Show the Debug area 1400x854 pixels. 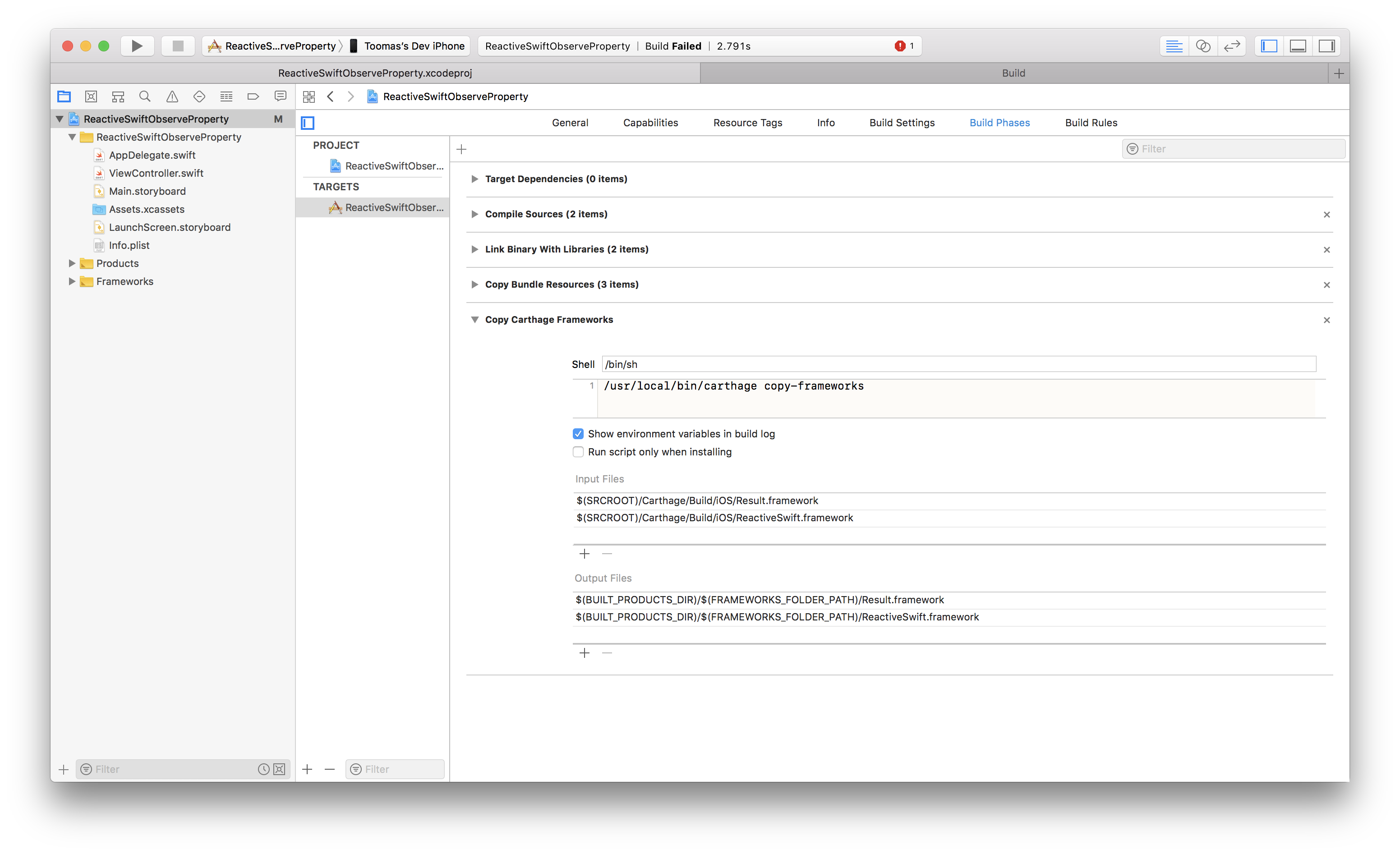pos(1298,46)
